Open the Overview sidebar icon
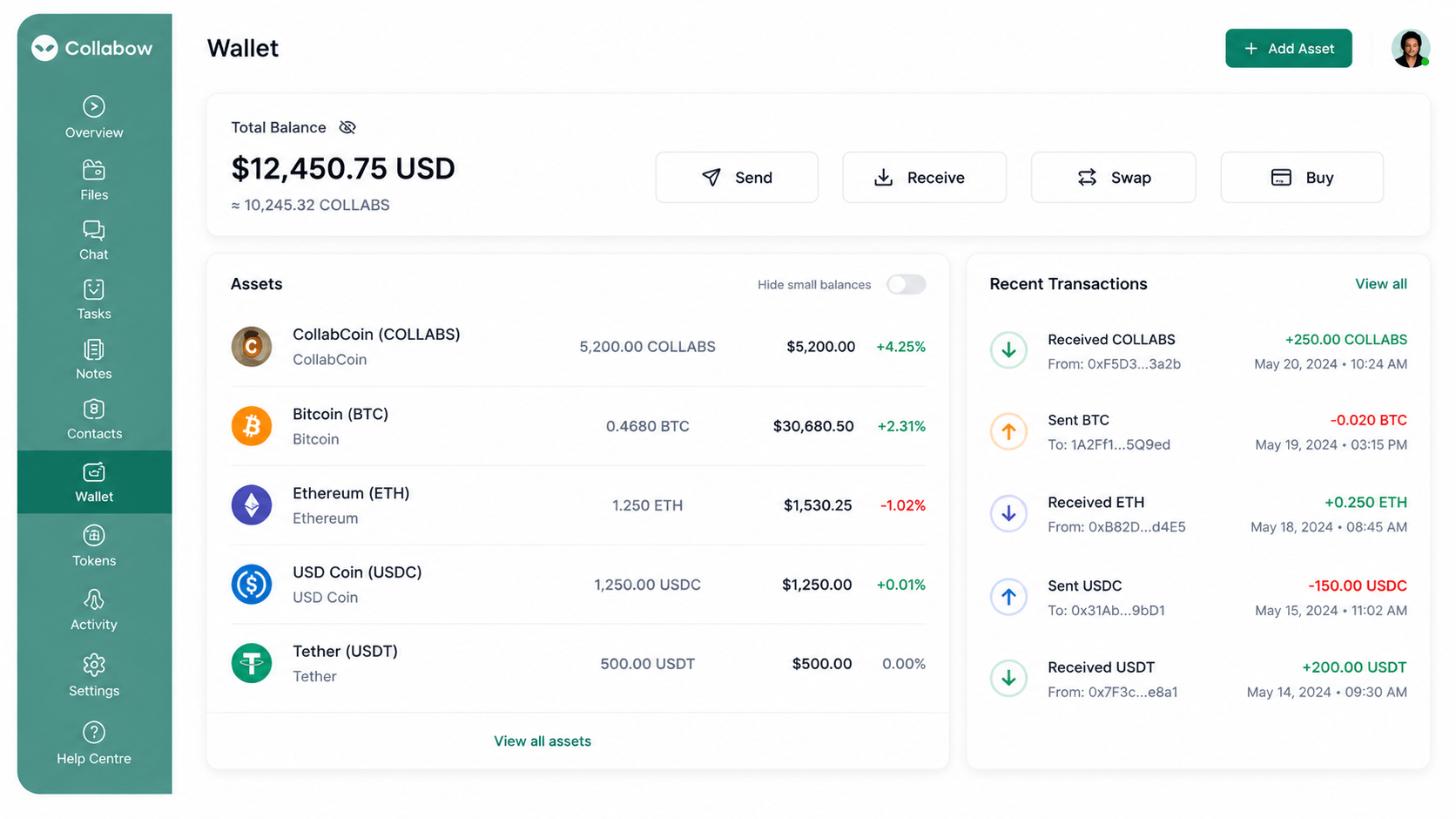 click(x=94, y=106)
